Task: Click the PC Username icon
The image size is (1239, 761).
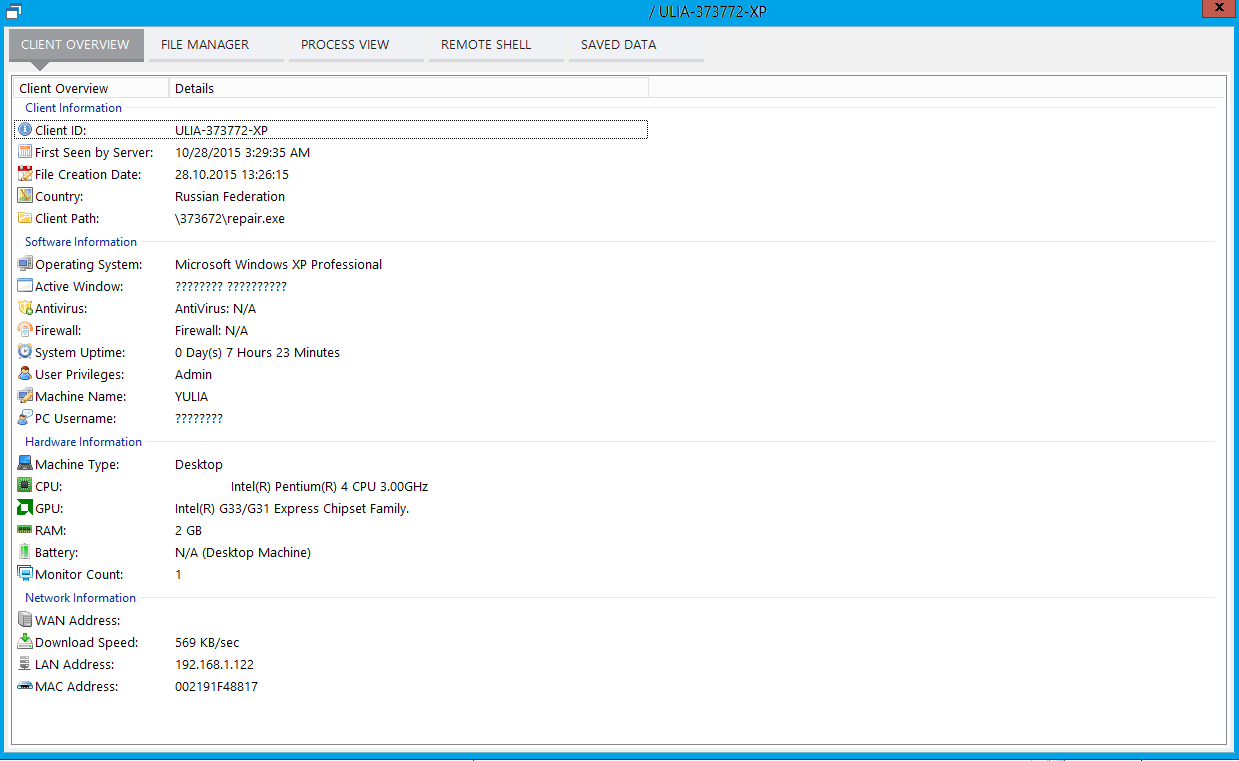Action: tap(25, 418)
